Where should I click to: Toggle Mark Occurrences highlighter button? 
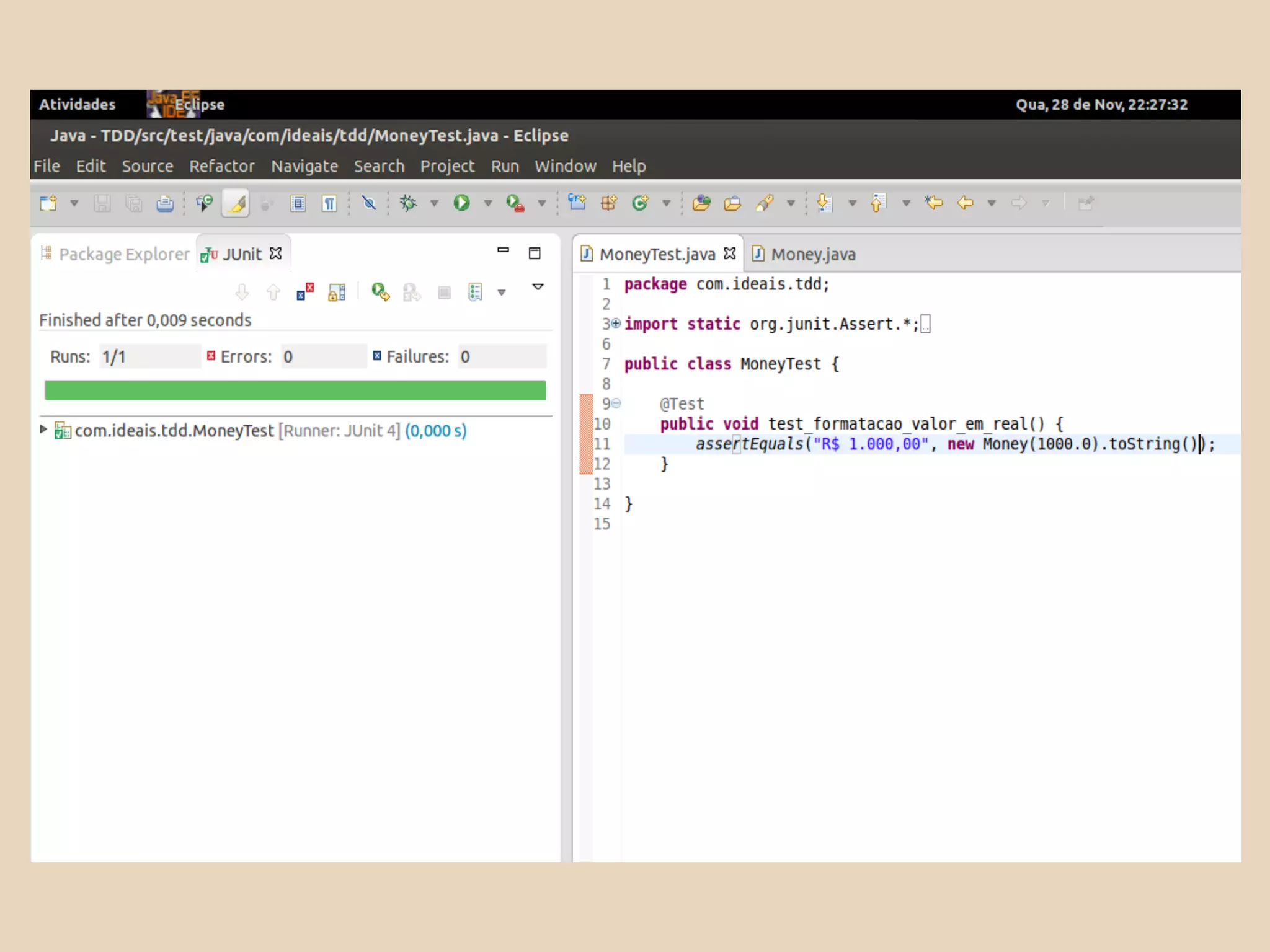pyautogui.click(x=236, y=203)
